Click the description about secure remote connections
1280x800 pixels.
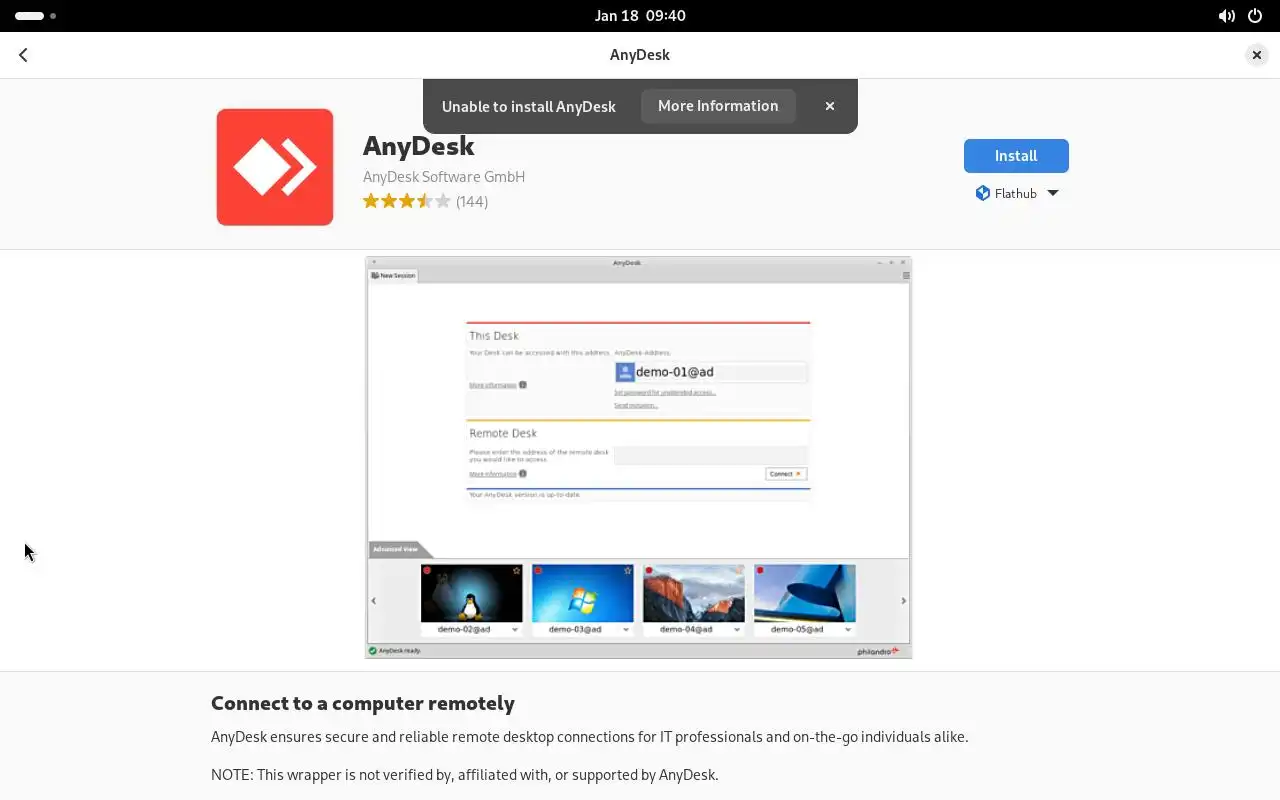[590, 737]
